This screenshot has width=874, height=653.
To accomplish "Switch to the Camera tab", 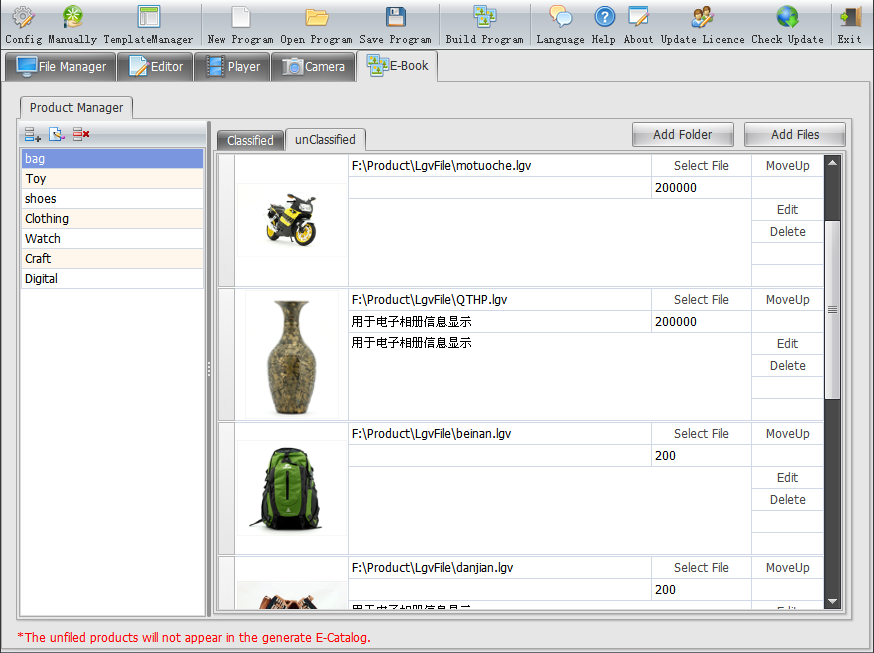I will coord(313,67).
